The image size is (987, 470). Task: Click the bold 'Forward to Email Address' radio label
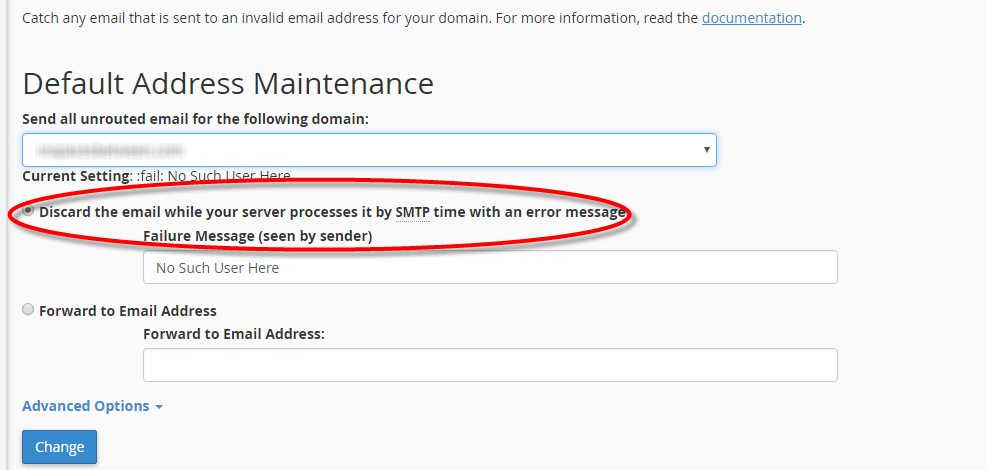click(128, 311)
